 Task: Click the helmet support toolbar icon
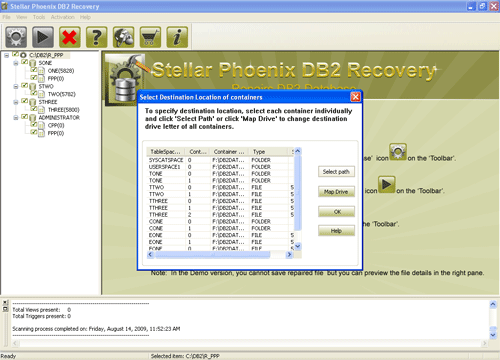point(124,37)
